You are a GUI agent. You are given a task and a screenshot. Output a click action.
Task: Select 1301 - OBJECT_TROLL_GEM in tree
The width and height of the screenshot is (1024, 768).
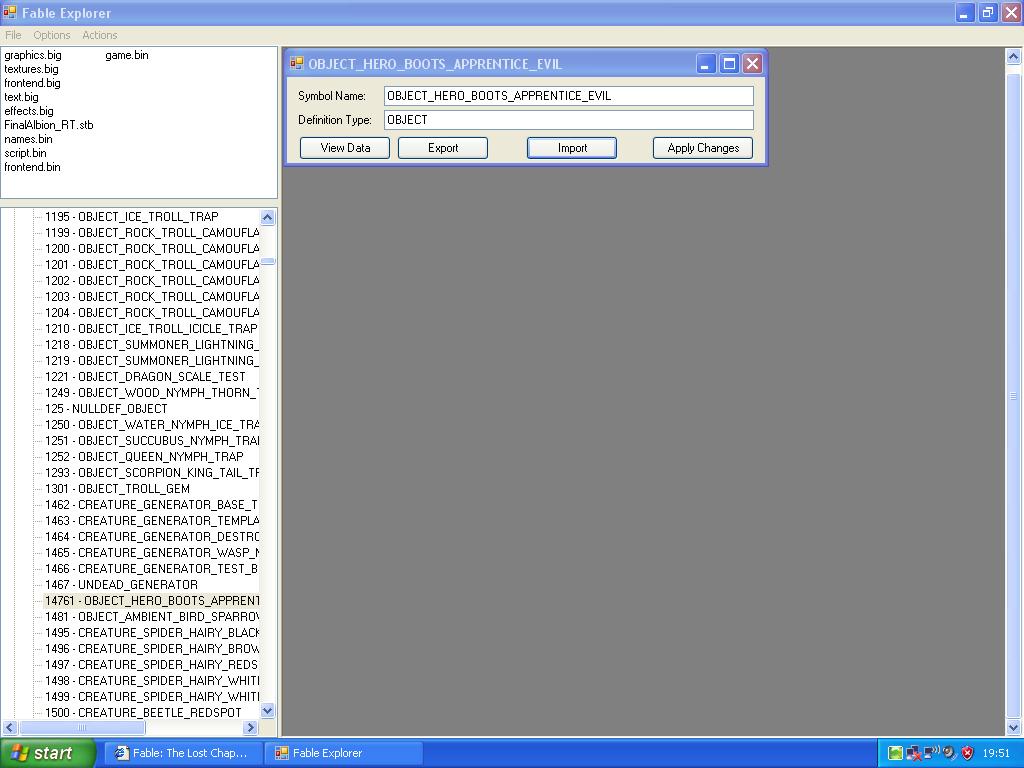point(117,489)
